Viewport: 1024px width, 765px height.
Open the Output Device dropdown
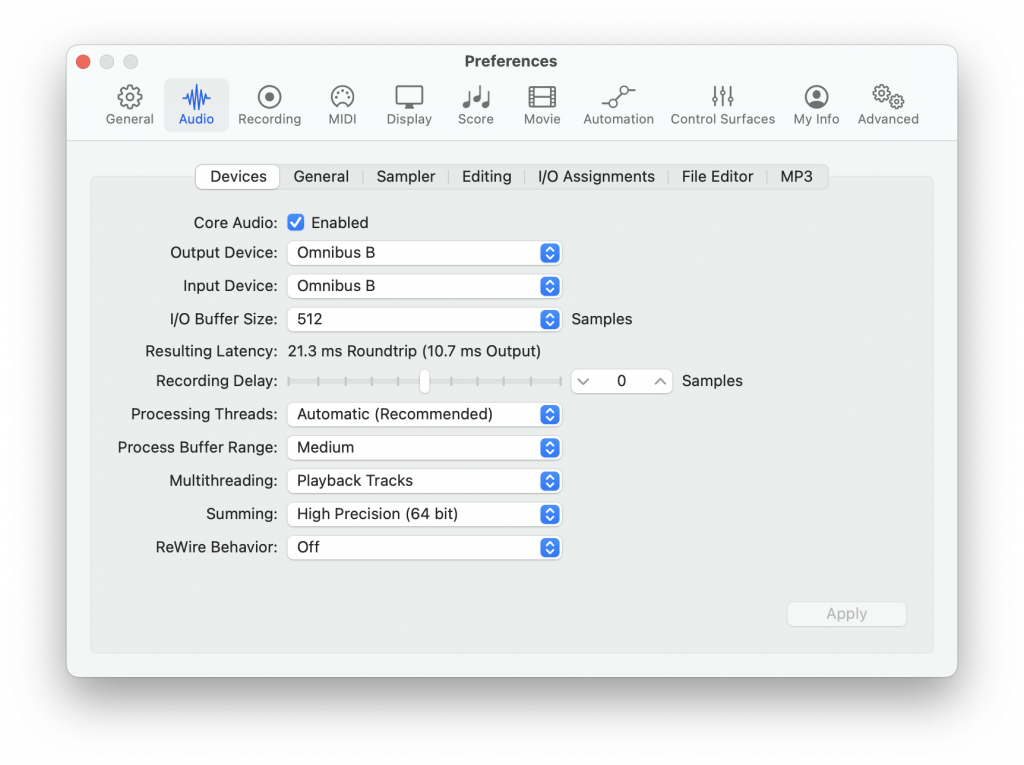[x=424, y=253]
